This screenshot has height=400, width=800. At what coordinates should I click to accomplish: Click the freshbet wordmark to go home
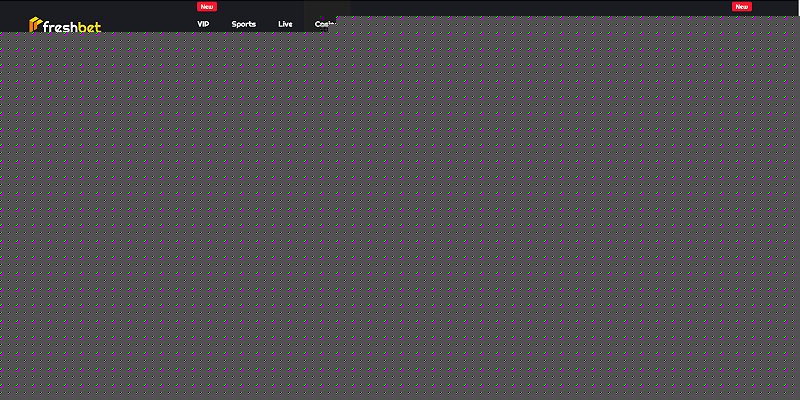[71, 26]
